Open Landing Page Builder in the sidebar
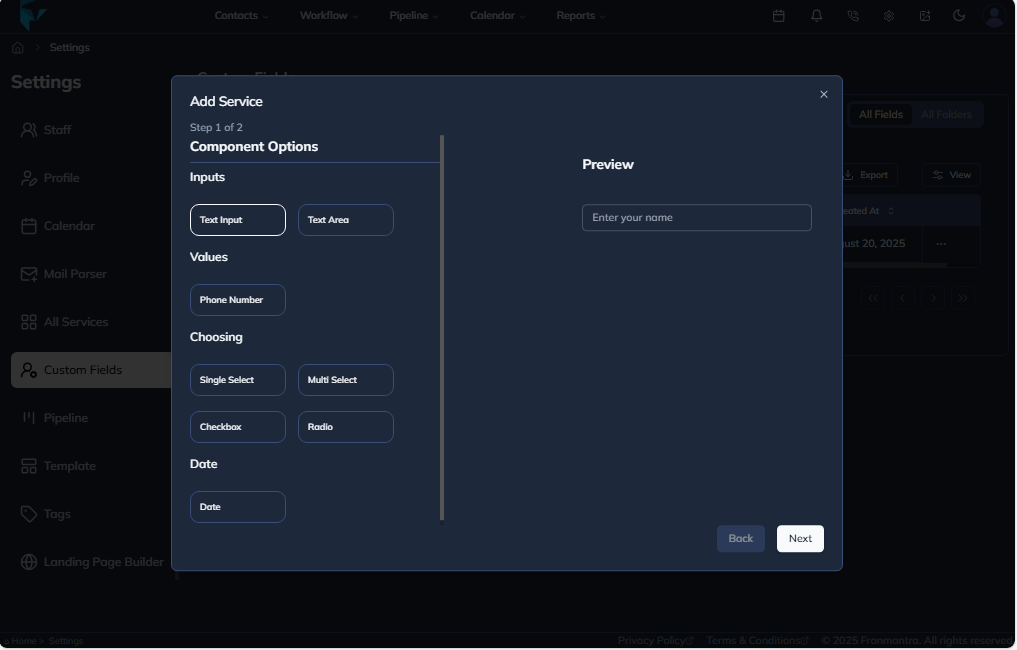The image size is (1017, 650). tap(102, 561)
